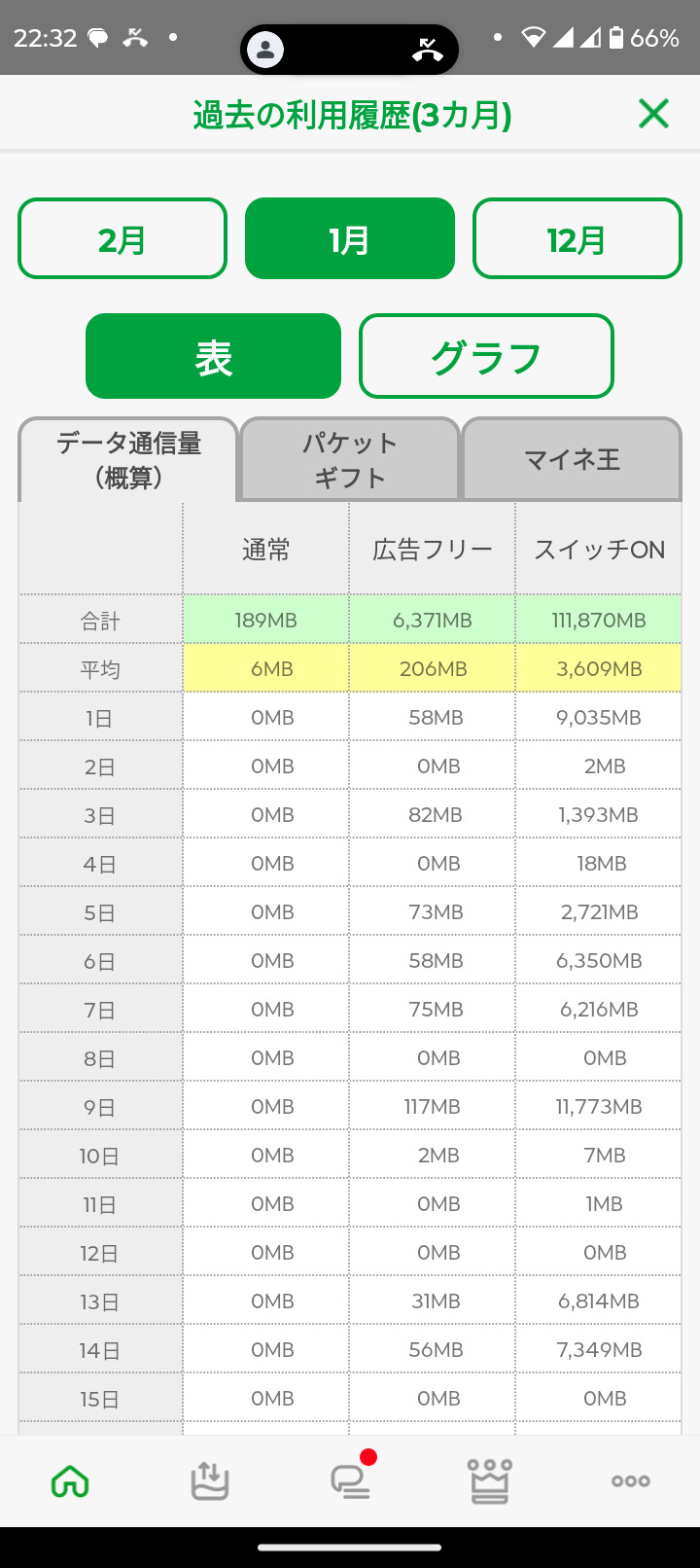Tap the 広告フリー column header
700x1568 pixels.
(433, 550)
